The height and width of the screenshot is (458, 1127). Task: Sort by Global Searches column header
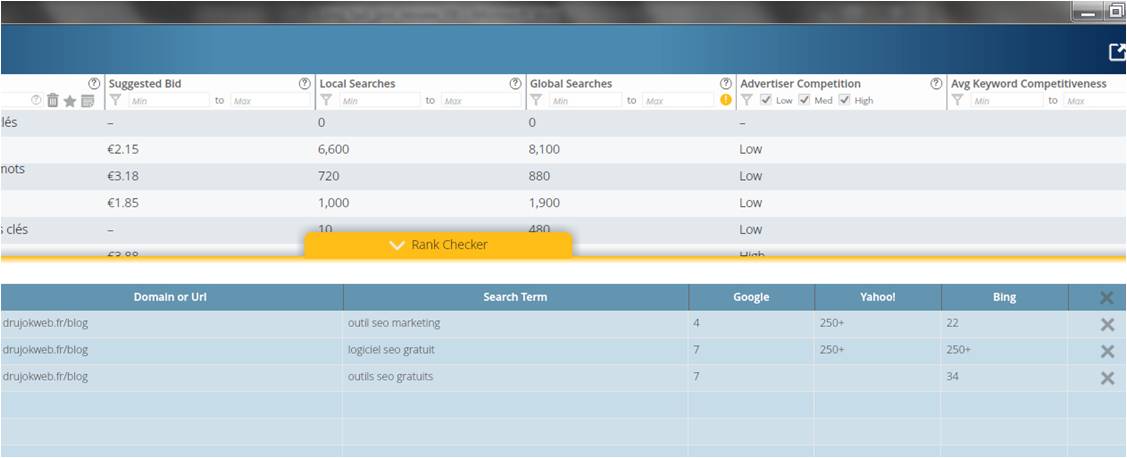(x=571, y=83)
